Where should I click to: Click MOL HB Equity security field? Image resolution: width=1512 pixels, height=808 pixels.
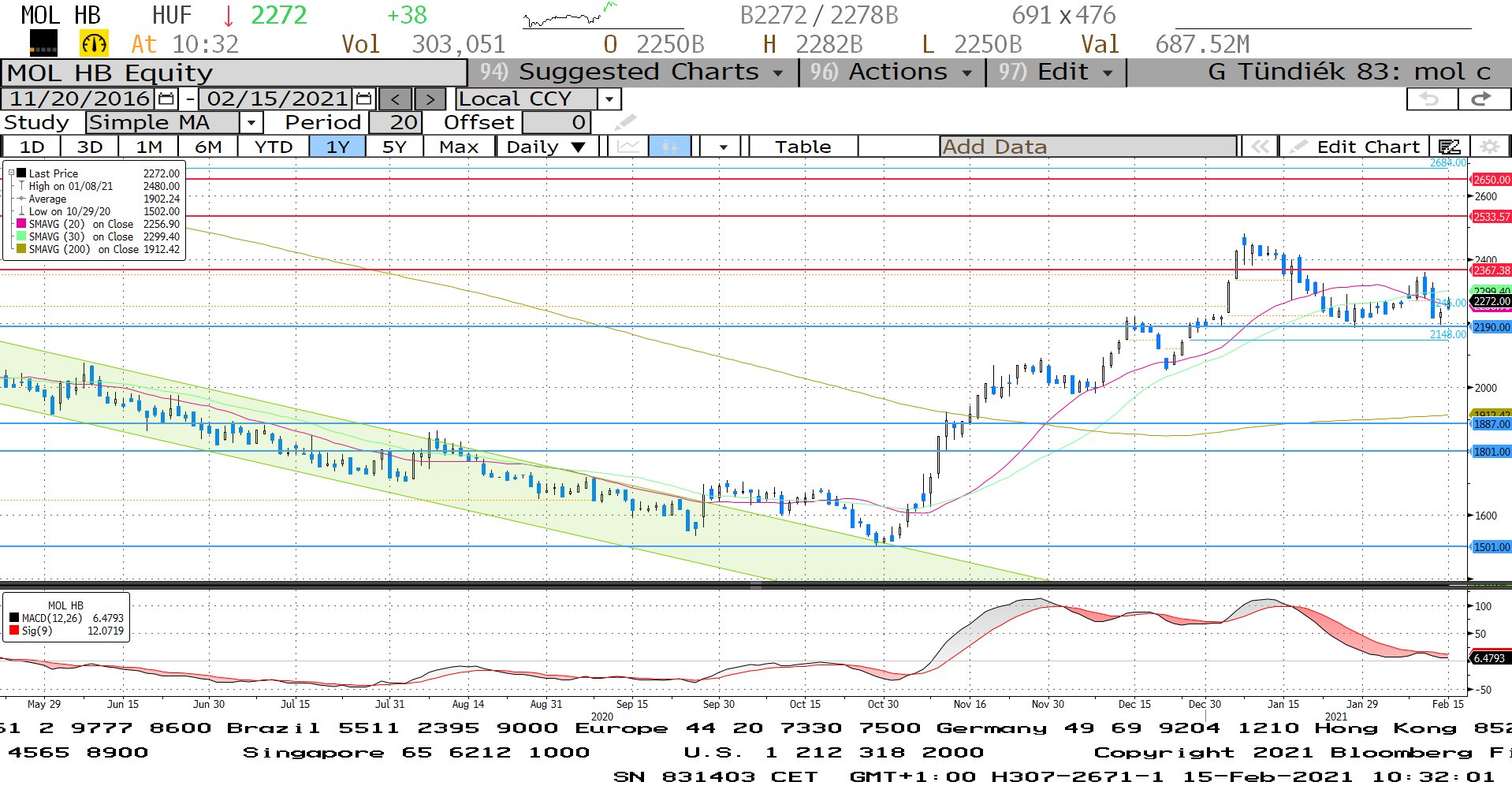pos(234,73)
